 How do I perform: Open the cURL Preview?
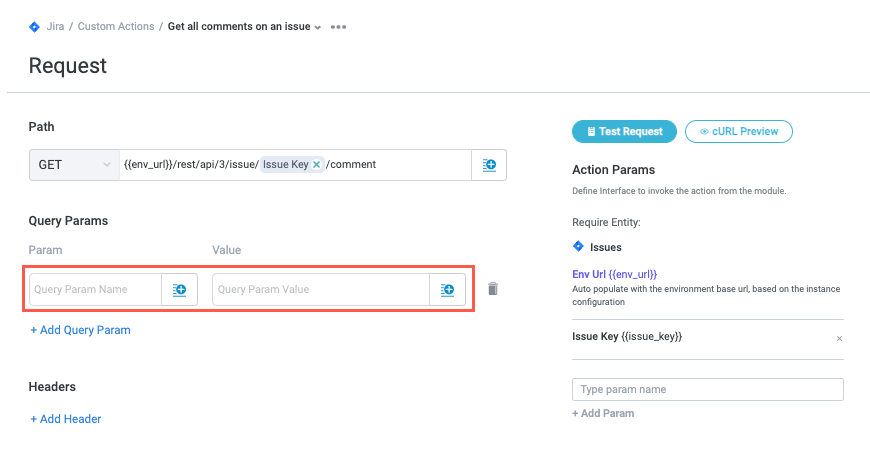click(x=738, y=131)
